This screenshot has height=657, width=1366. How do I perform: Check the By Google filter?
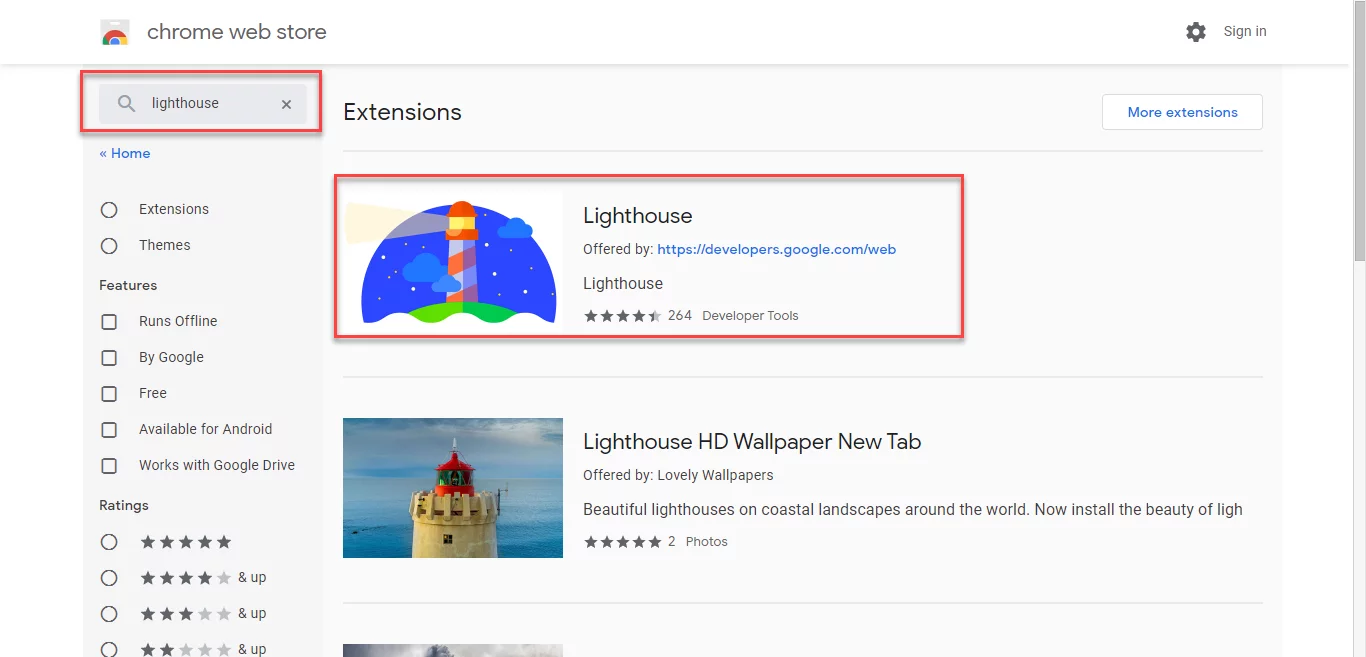tap(109, 357)
